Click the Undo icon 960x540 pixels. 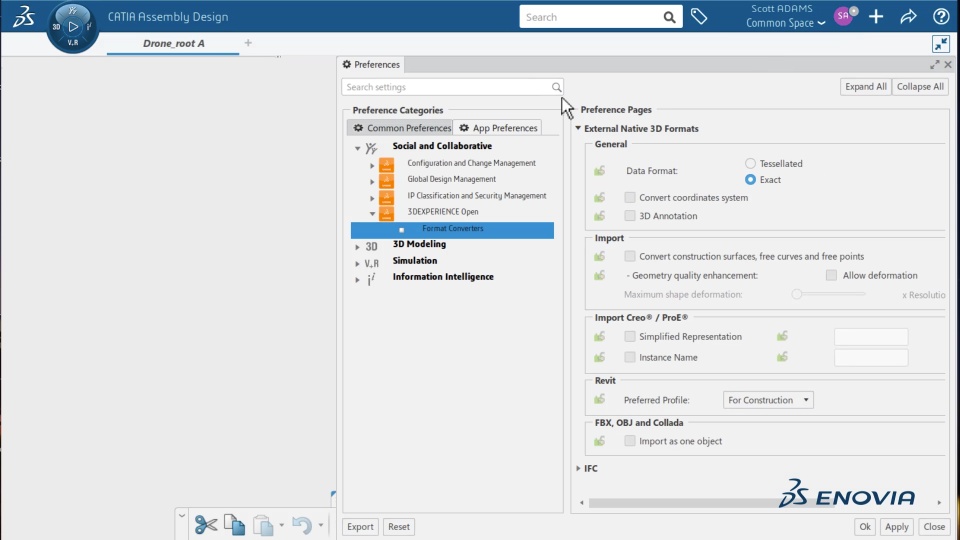[301, 525]
